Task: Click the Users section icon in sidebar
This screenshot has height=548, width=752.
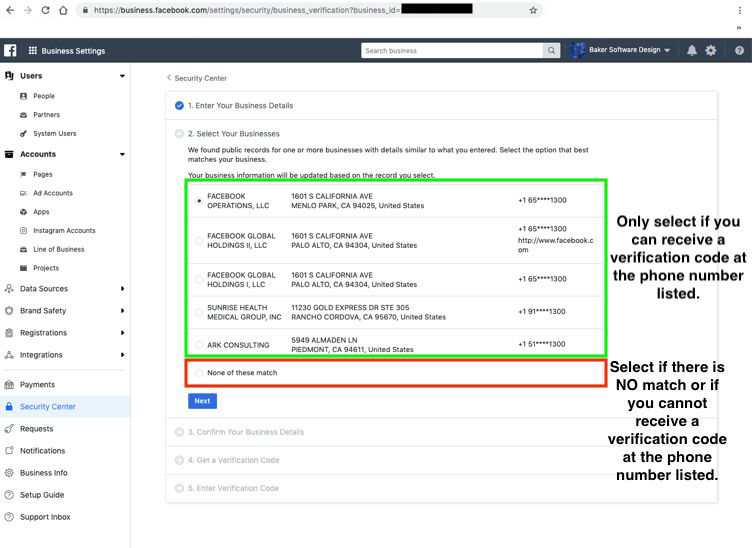Action: click(9, 75)
